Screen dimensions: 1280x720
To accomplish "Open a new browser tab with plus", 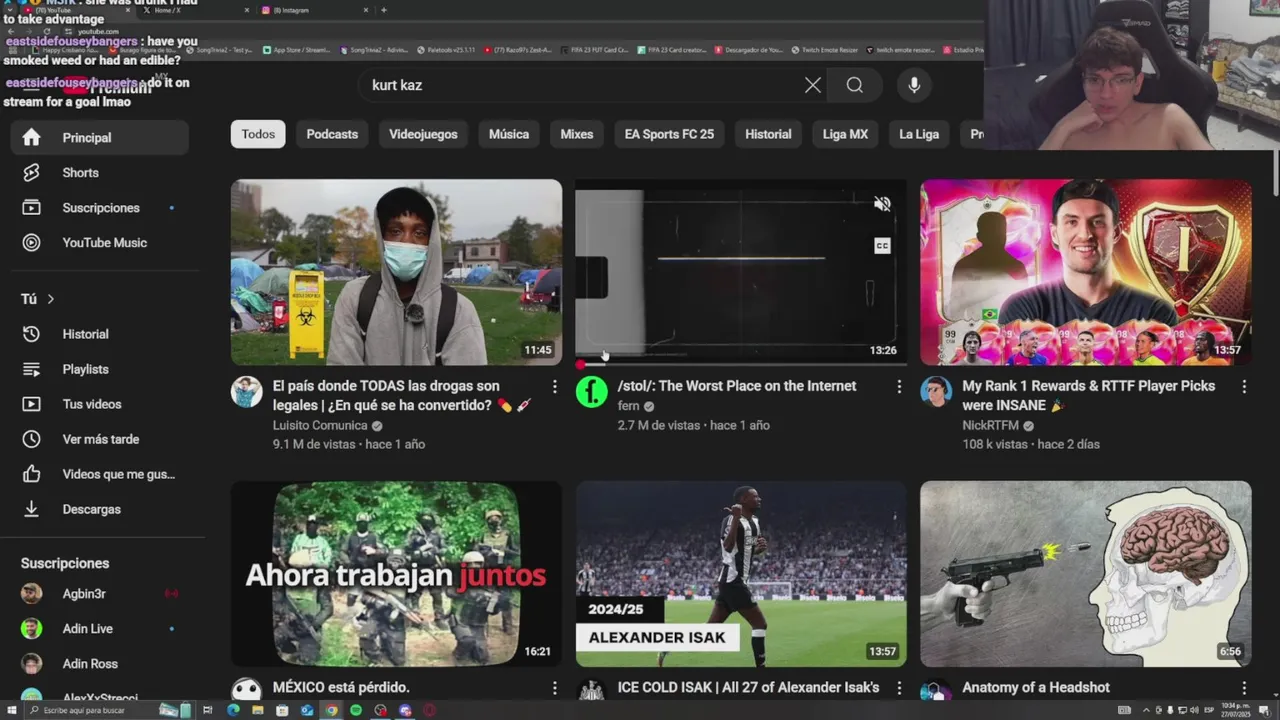I will (384, 10).
